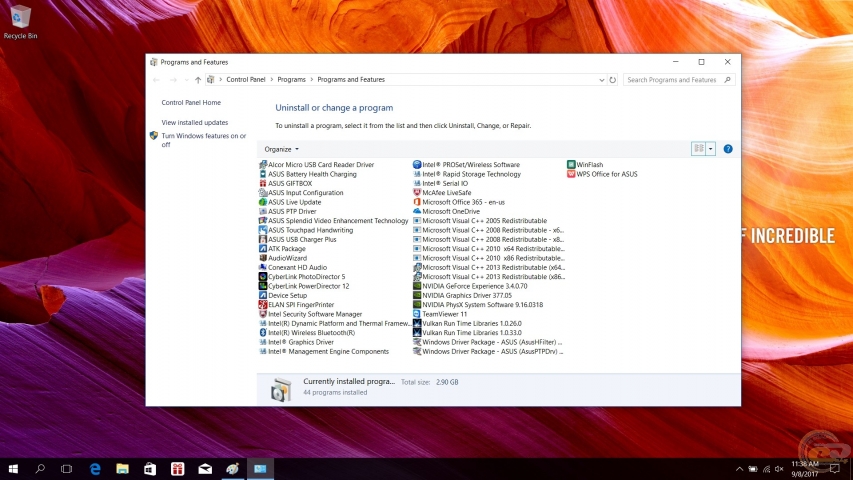Image resolution: width=853 pixels, height=480 pixels.
Task: Click the Control Panel breadcrumb
Action: (x=246, y=79)
